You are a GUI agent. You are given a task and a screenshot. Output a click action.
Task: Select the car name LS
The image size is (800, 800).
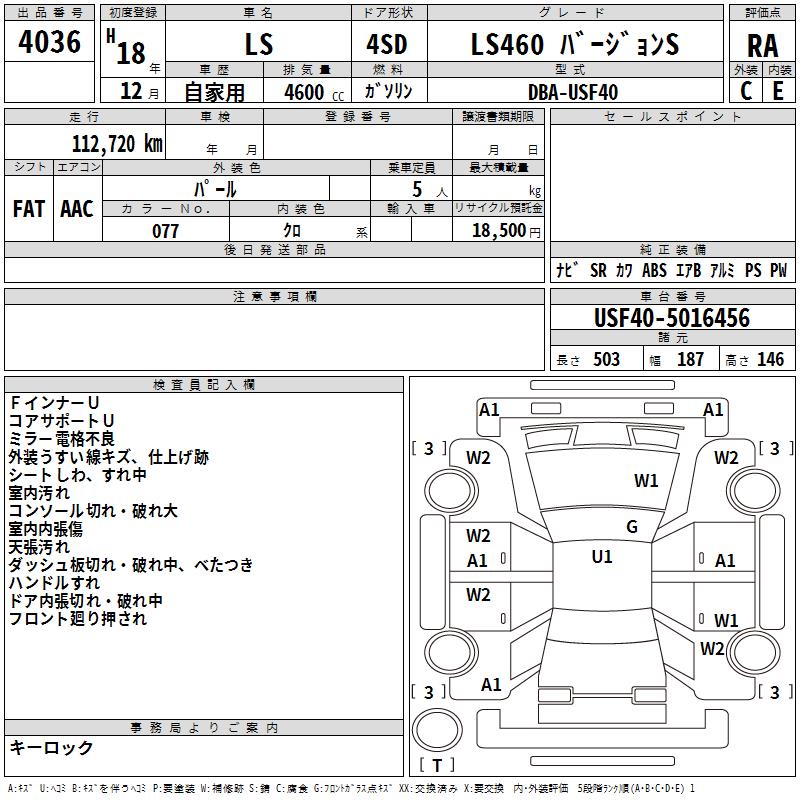click(259, 44)
